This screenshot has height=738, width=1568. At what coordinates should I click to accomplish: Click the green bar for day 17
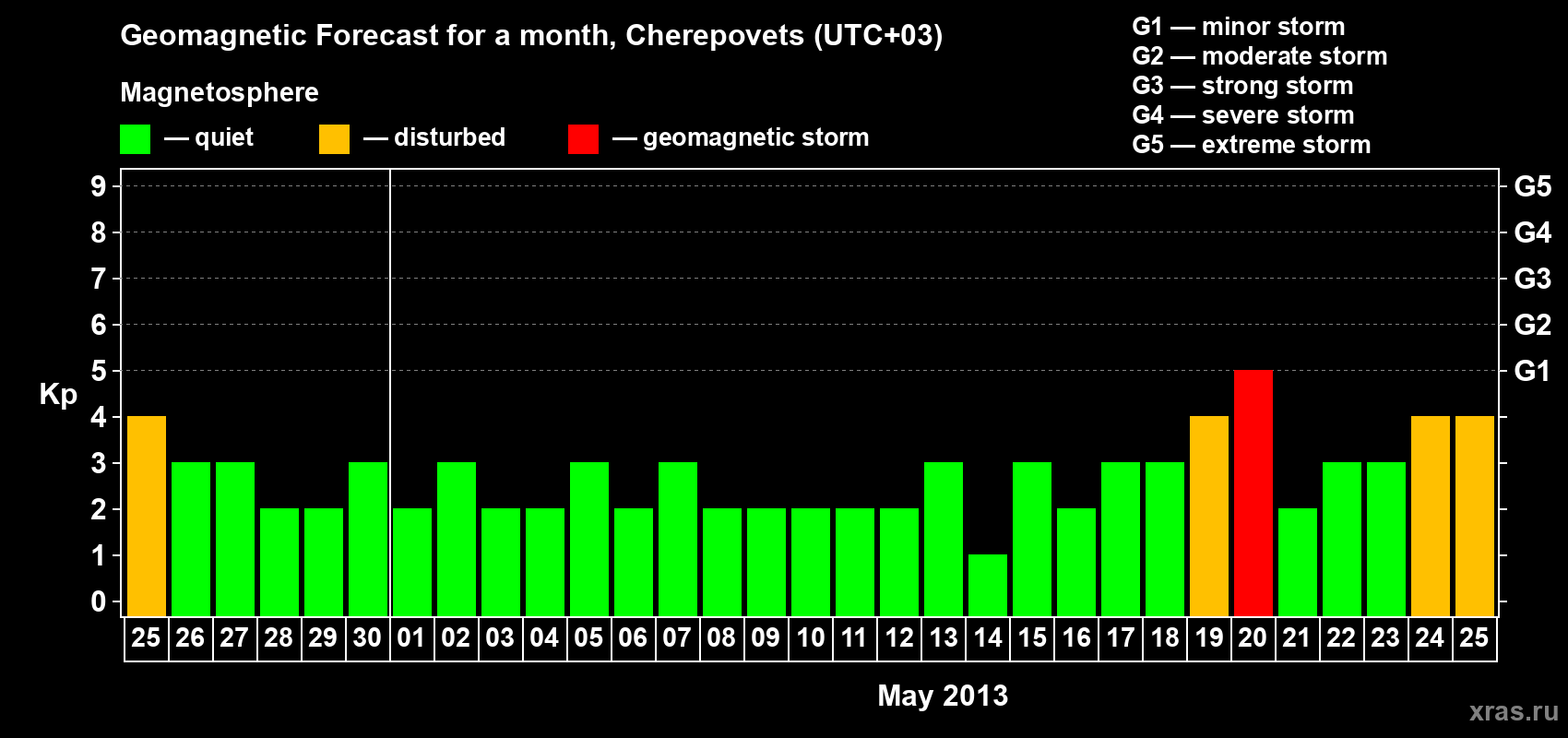pyautogui.click(x=1120, y=539)
